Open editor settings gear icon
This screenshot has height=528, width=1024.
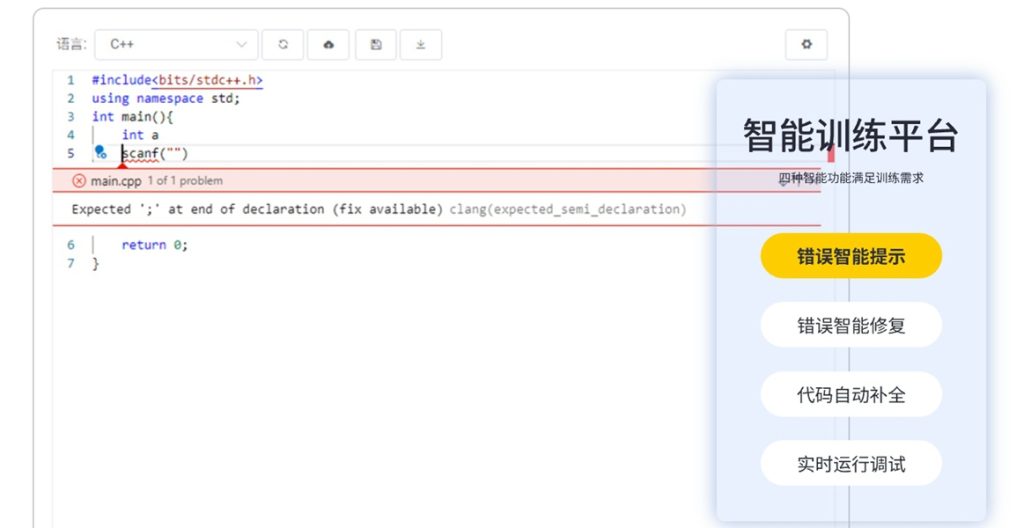(806, 44)
